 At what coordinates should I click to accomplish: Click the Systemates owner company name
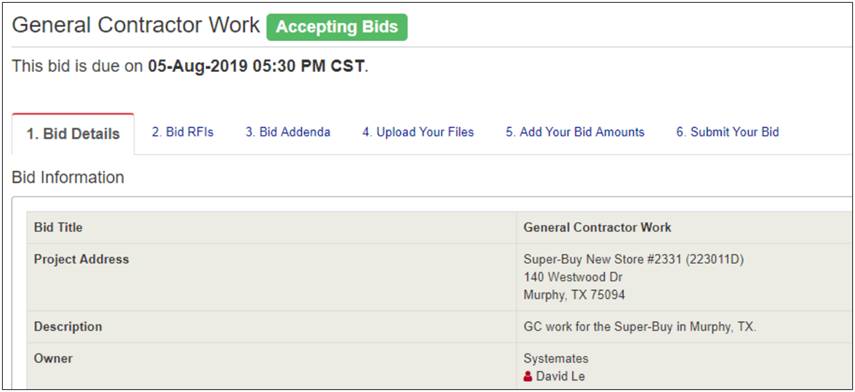pos(556,359)
